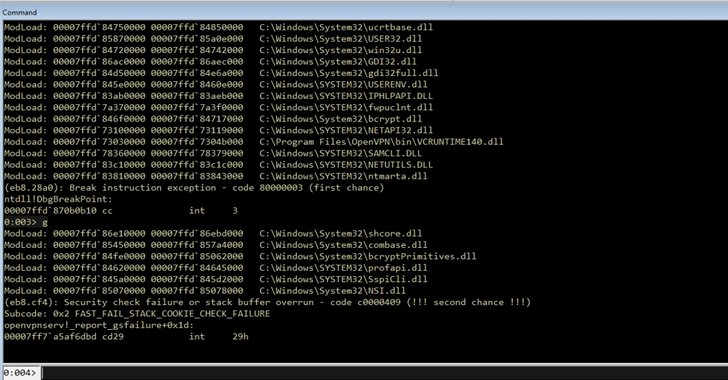Select the bcryptPrimitives.dll ModLoad line

tap(240, 256)
